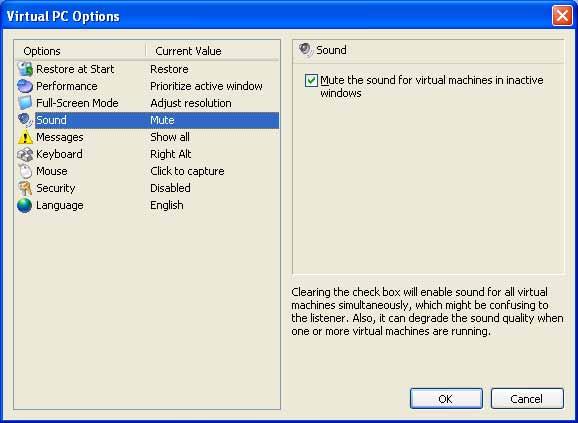Click the 'Restore' current value

(169, 69)
